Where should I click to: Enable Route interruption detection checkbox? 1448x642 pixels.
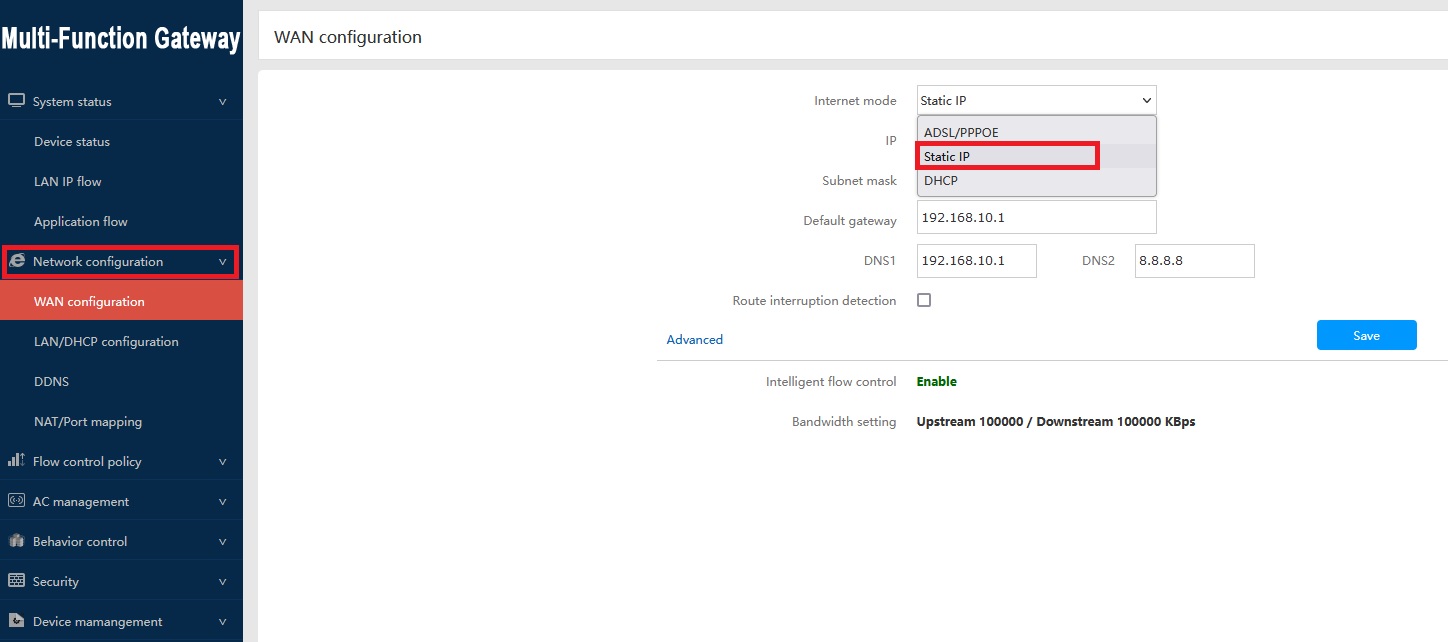click(x=924, y=300)
